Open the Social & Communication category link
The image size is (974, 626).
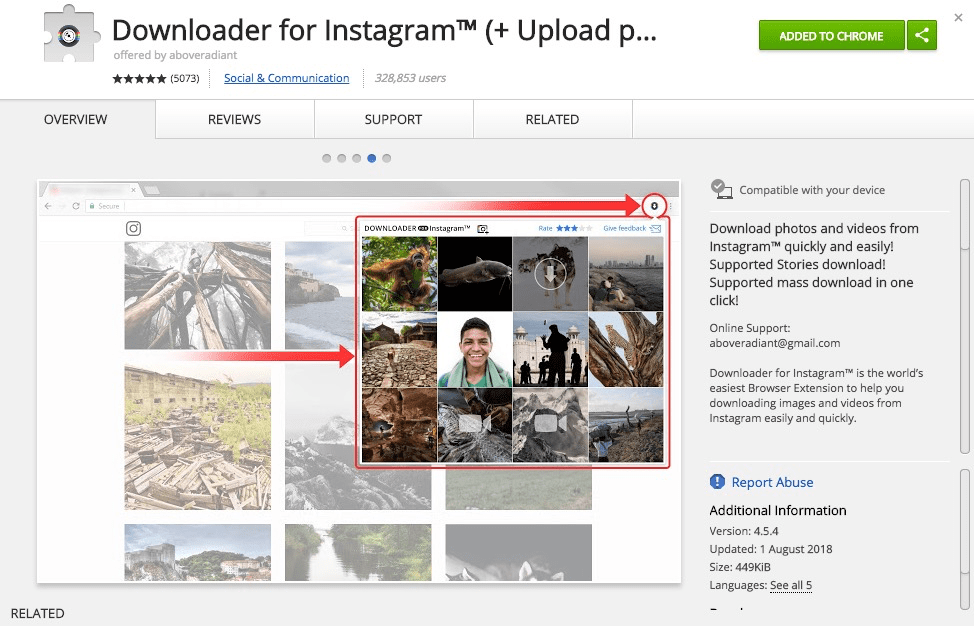click(286, 78)
